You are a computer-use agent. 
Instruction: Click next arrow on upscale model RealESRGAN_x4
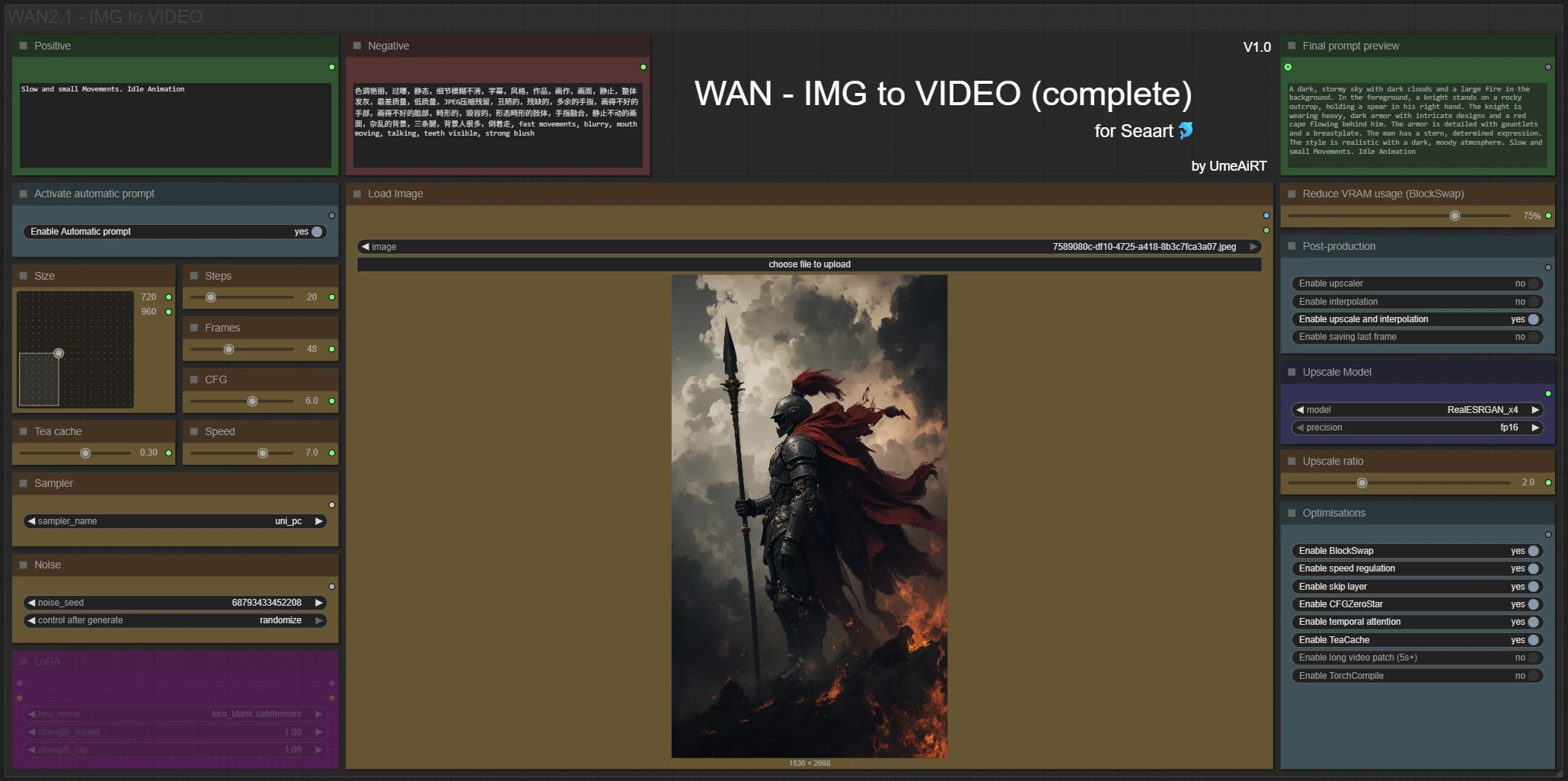point(1535,410)
